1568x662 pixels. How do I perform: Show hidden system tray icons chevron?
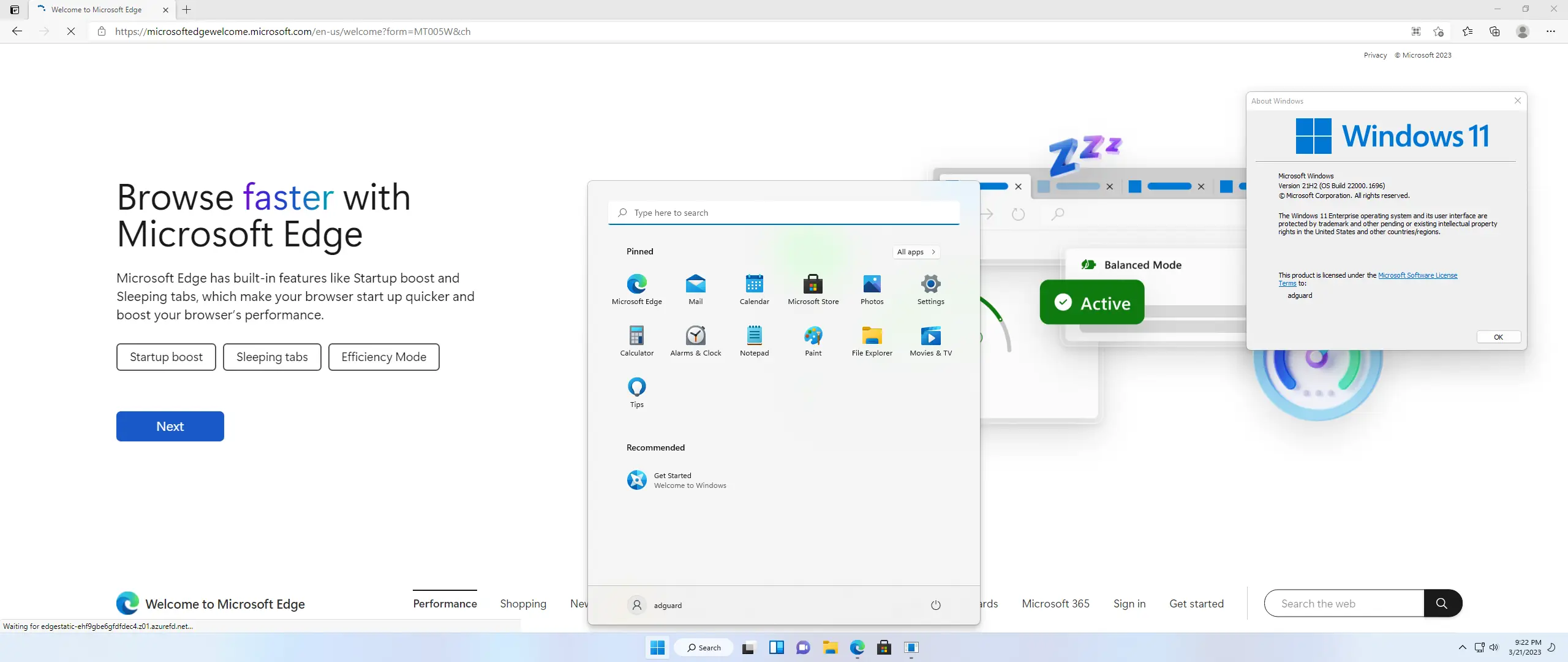1462,647
